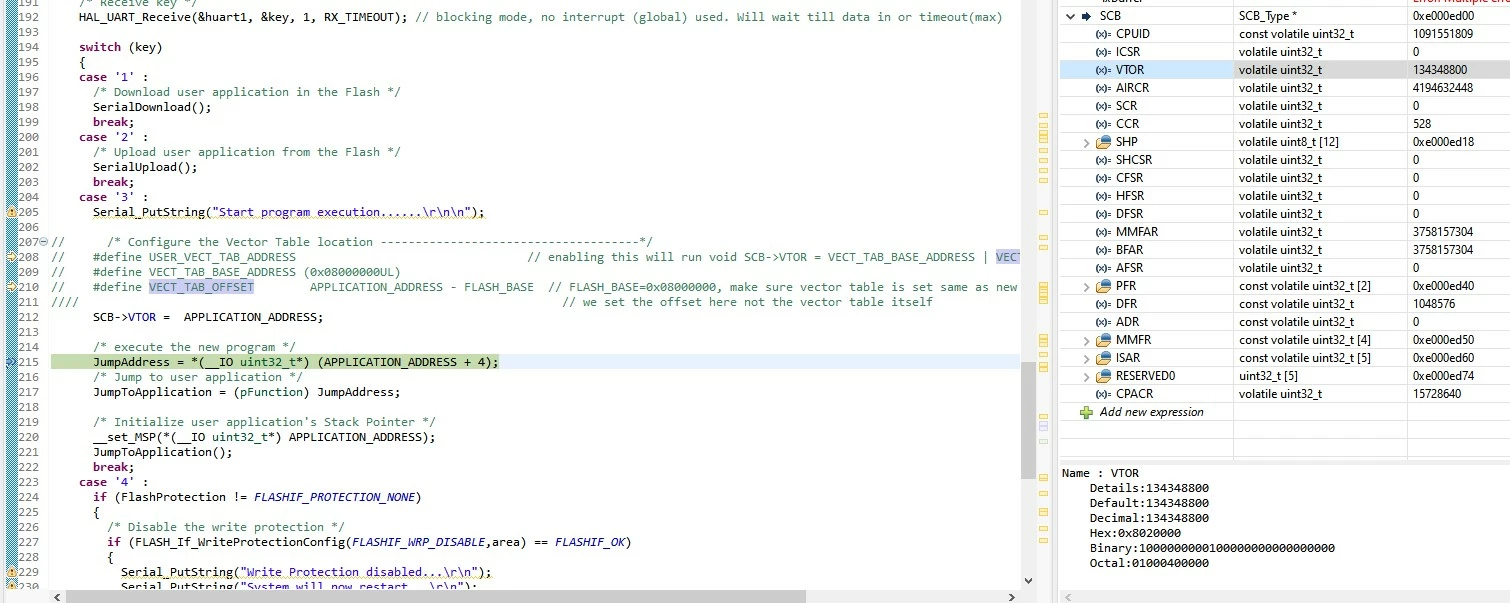Click the variable icon beside AIRCR
This screenshot has height=603, width=1510.
click(1103, 88)
